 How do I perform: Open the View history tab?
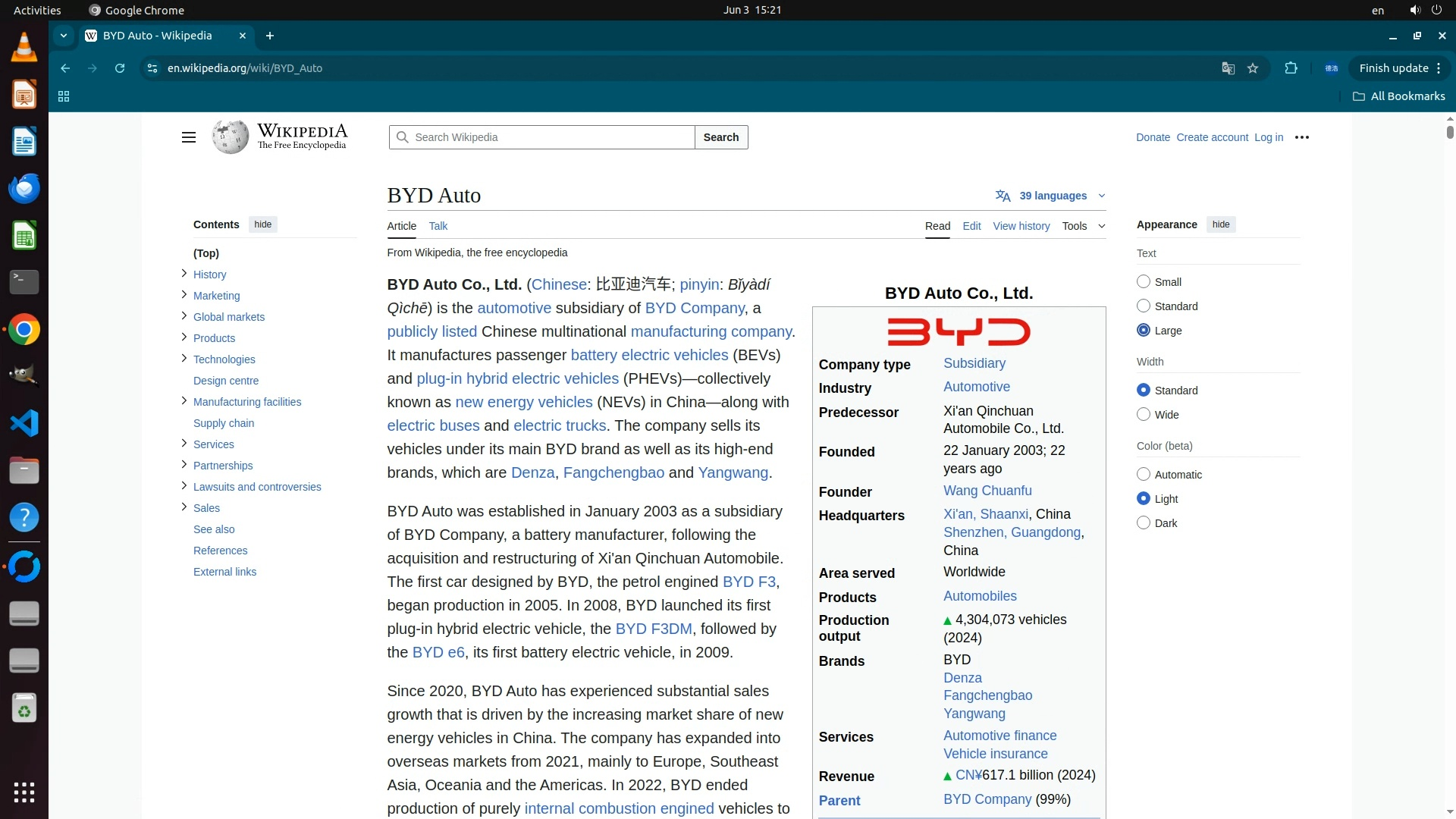point(1021,226)
